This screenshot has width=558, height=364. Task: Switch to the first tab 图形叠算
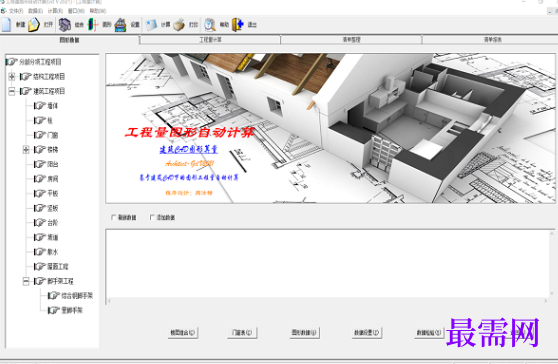click(x=69, y=40)
